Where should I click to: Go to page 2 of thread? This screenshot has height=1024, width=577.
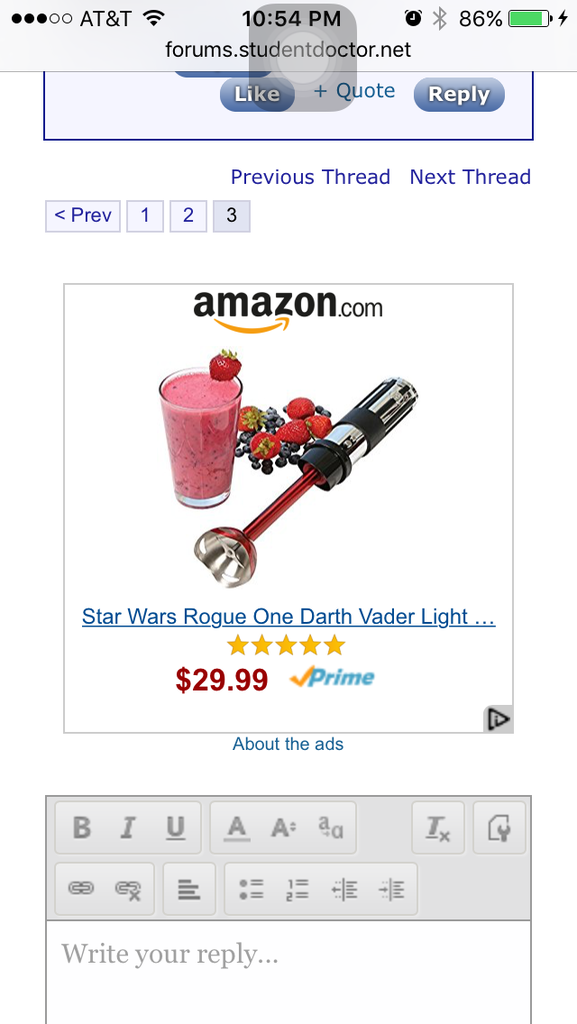click(x=188, y=216)
